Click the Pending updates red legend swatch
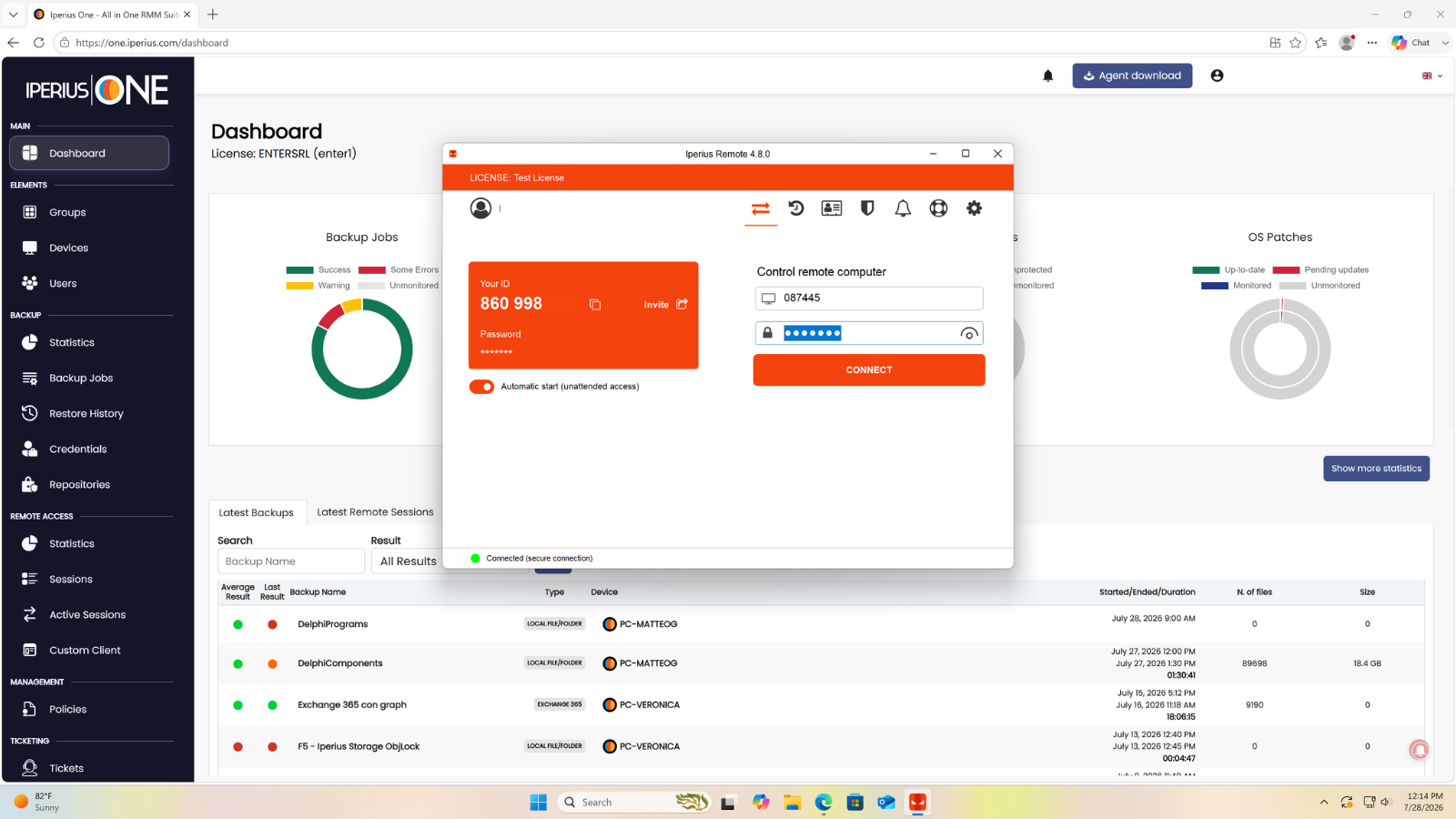The height and width of the screenshot is (819, 1456). tap(1286, 270)
